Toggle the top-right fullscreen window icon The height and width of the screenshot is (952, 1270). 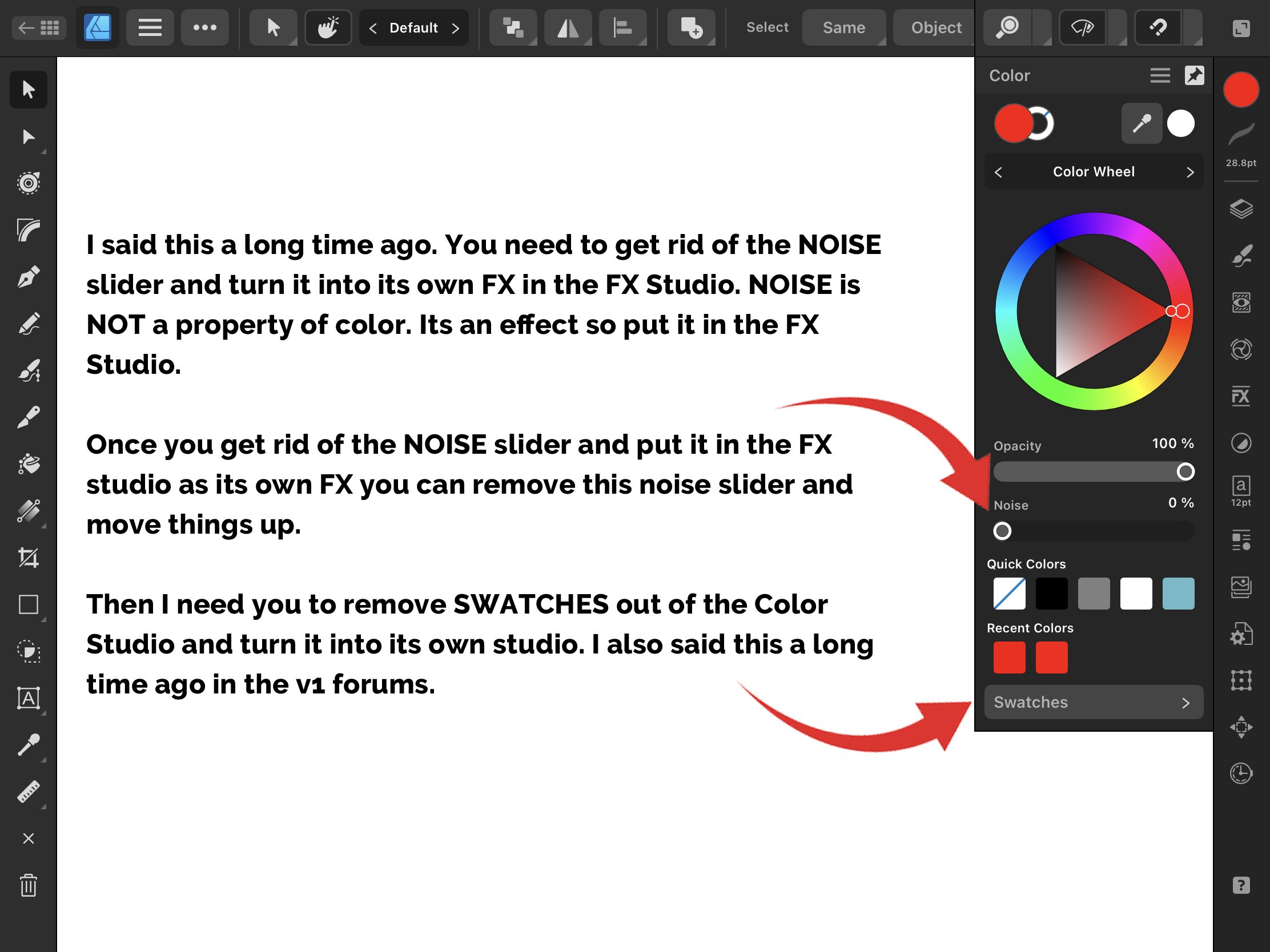click(1241, 27)
